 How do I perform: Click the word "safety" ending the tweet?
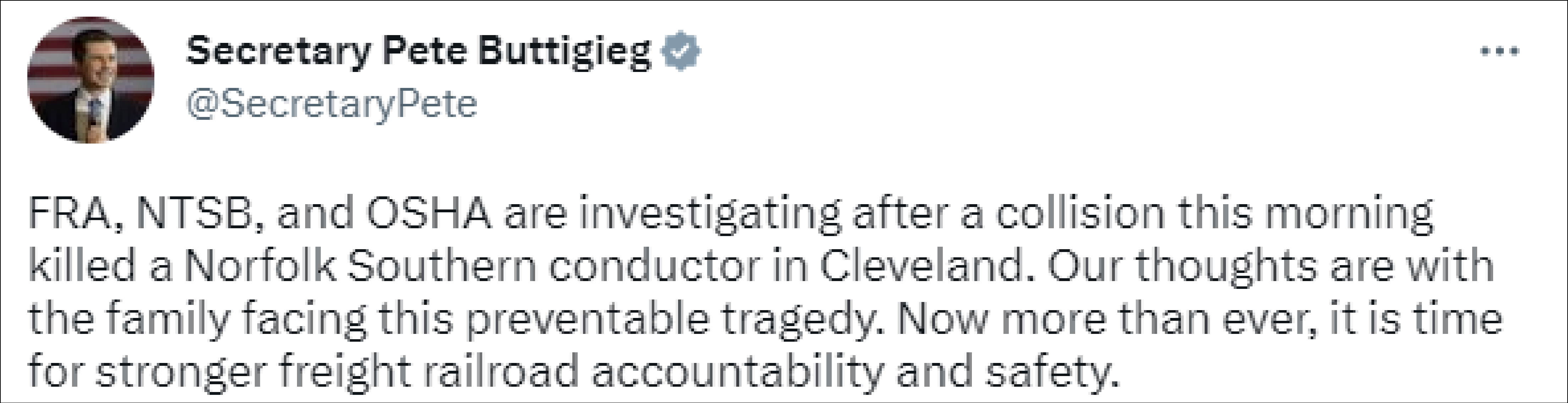click(x=1051, y=371)
